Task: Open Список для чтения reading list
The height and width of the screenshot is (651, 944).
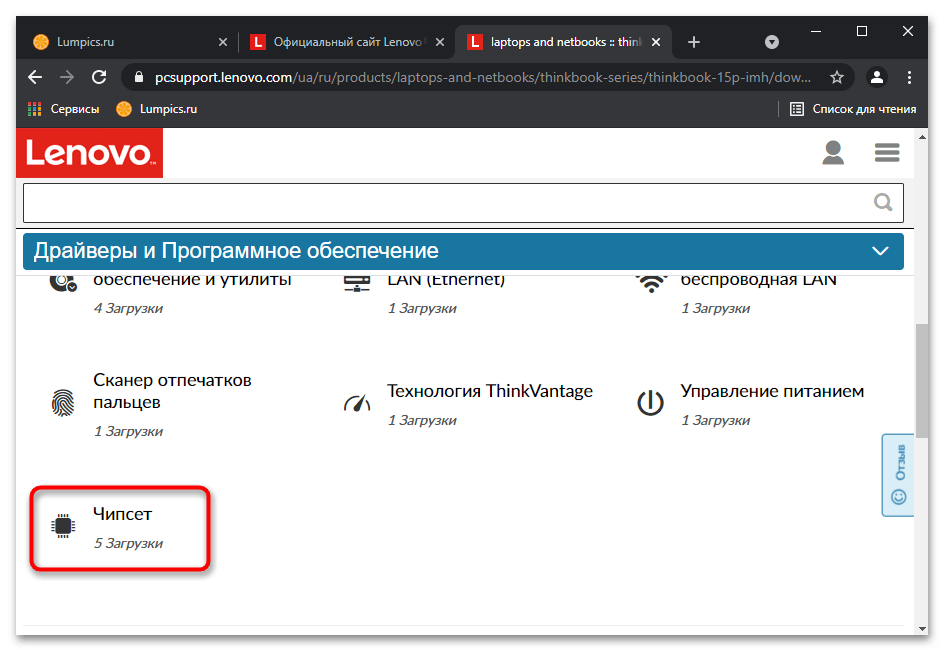Action: coord(852,109)
